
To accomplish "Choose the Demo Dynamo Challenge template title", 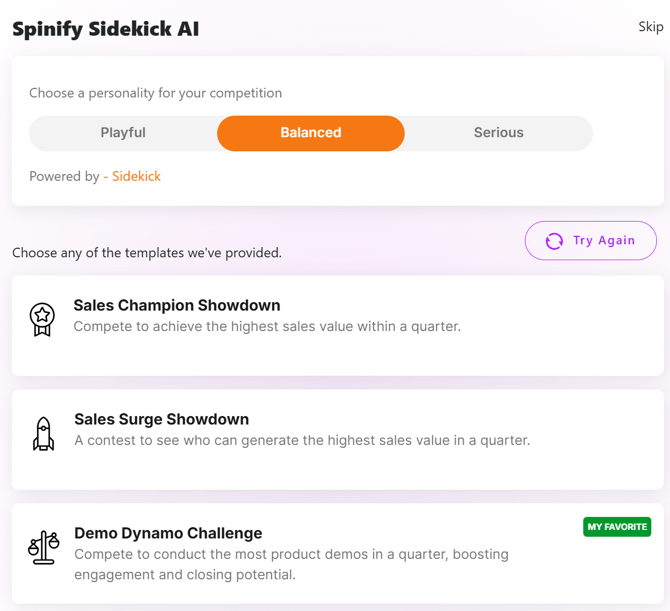I will click(168, 533).
